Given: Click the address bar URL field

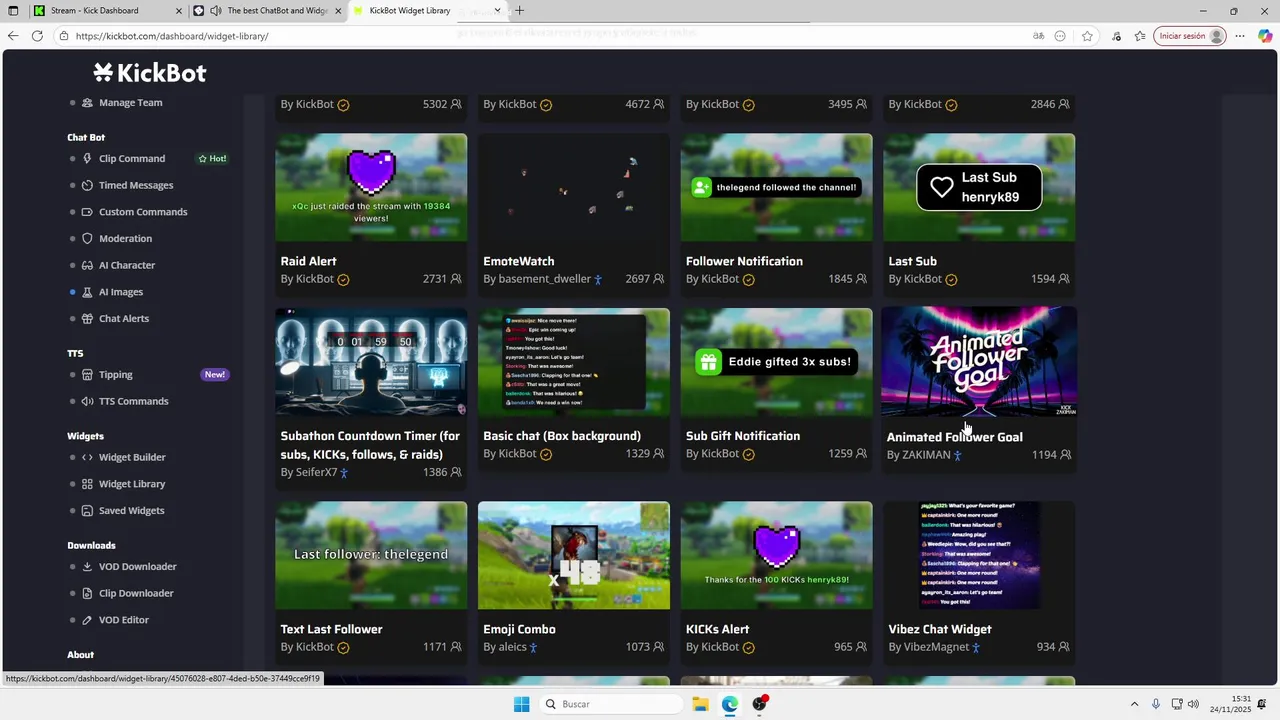Looking at the screenshot, I should click(540, 36).
